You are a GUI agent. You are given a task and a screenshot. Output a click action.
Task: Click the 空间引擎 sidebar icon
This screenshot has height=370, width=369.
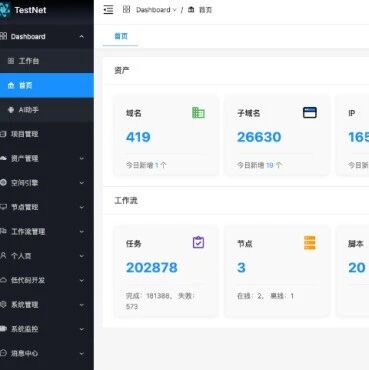pyautogui.click(x=3, y=183)
